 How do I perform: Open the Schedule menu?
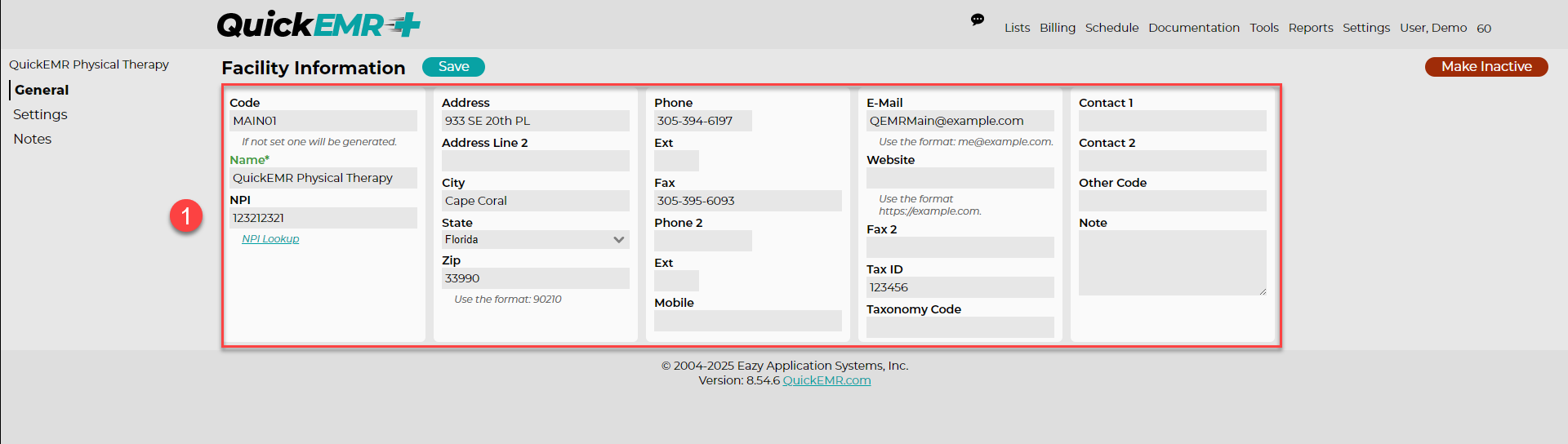[1111, 28]
